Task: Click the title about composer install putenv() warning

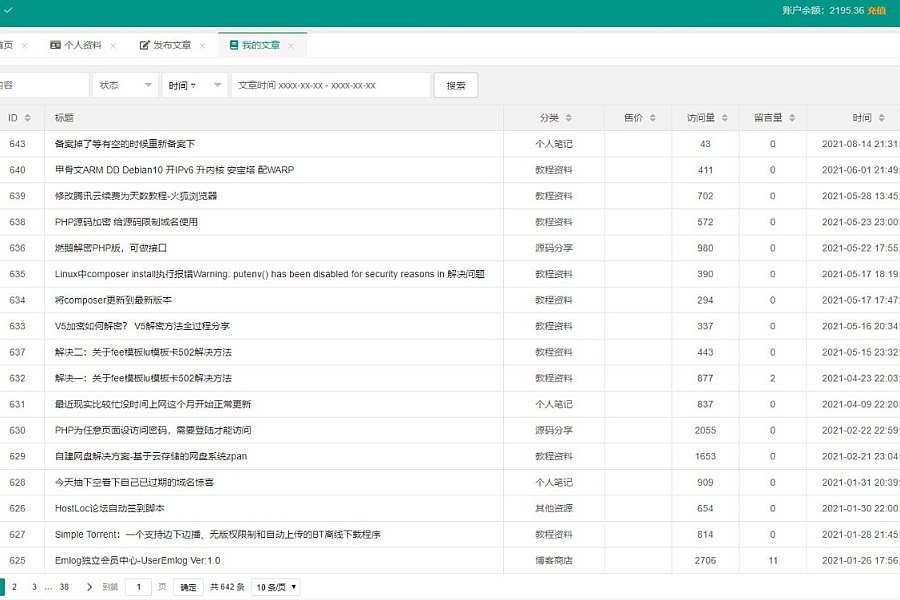Action: click(270, 274)
